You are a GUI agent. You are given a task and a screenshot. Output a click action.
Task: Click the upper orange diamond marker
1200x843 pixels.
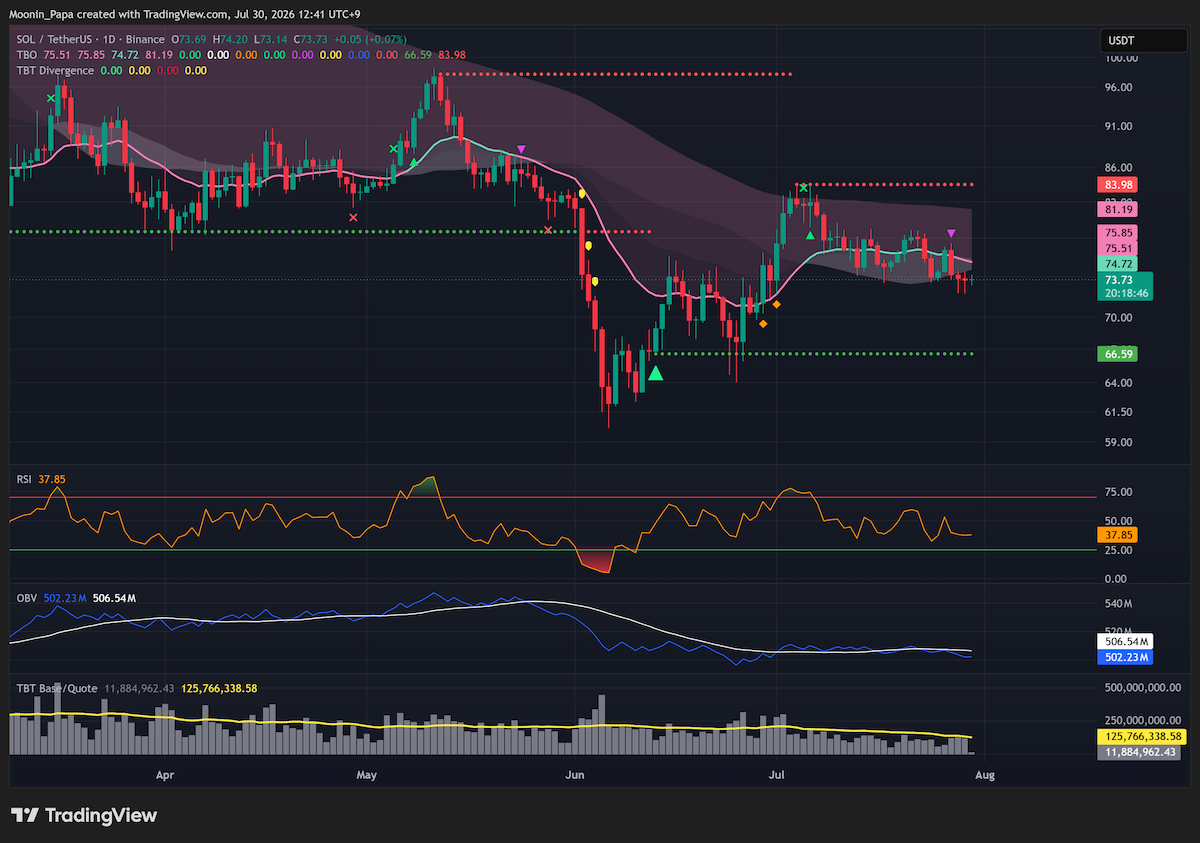pyautogui.click(x=777, y=304)
